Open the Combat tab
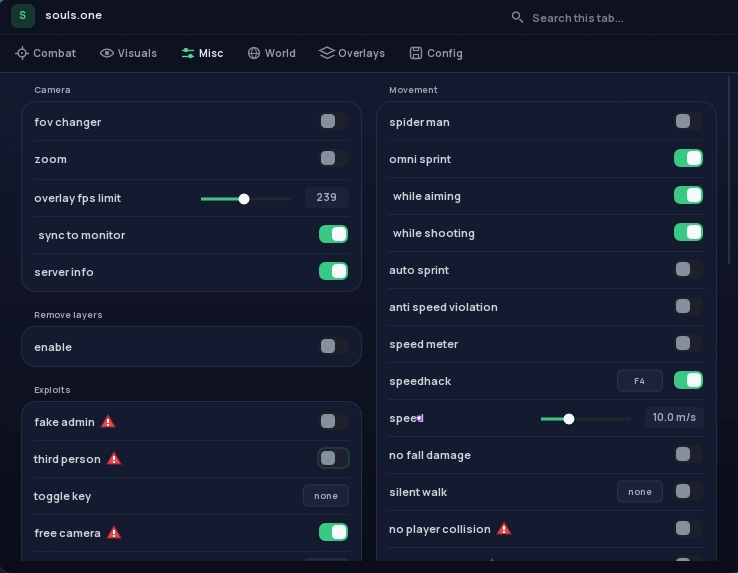738x573 pixels. click(46, 53)
